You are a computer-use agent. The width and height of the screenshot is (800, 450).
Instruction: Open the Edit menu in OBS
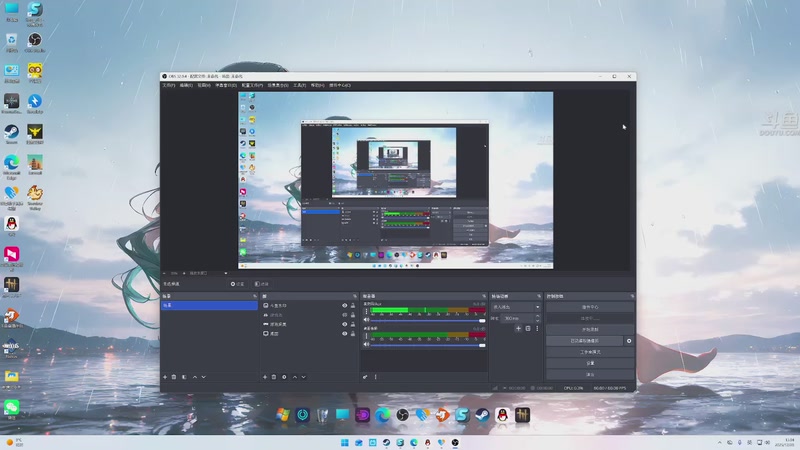click(x=186, y=85)
